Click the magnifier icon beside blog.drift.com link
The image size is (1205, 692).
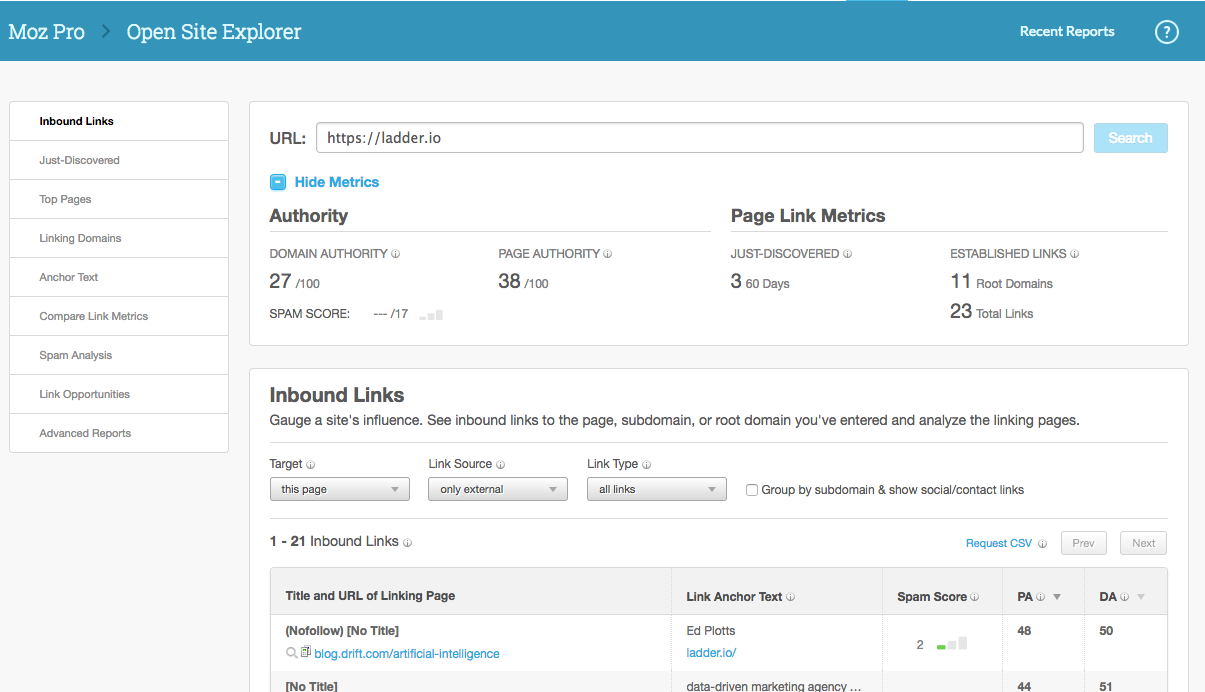coord(292,653)
